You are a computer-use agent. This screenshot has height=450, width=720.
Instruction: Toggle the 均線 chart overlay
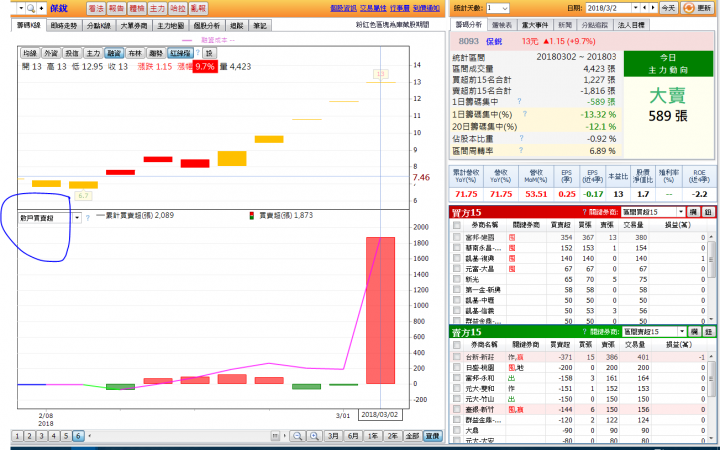30,53
